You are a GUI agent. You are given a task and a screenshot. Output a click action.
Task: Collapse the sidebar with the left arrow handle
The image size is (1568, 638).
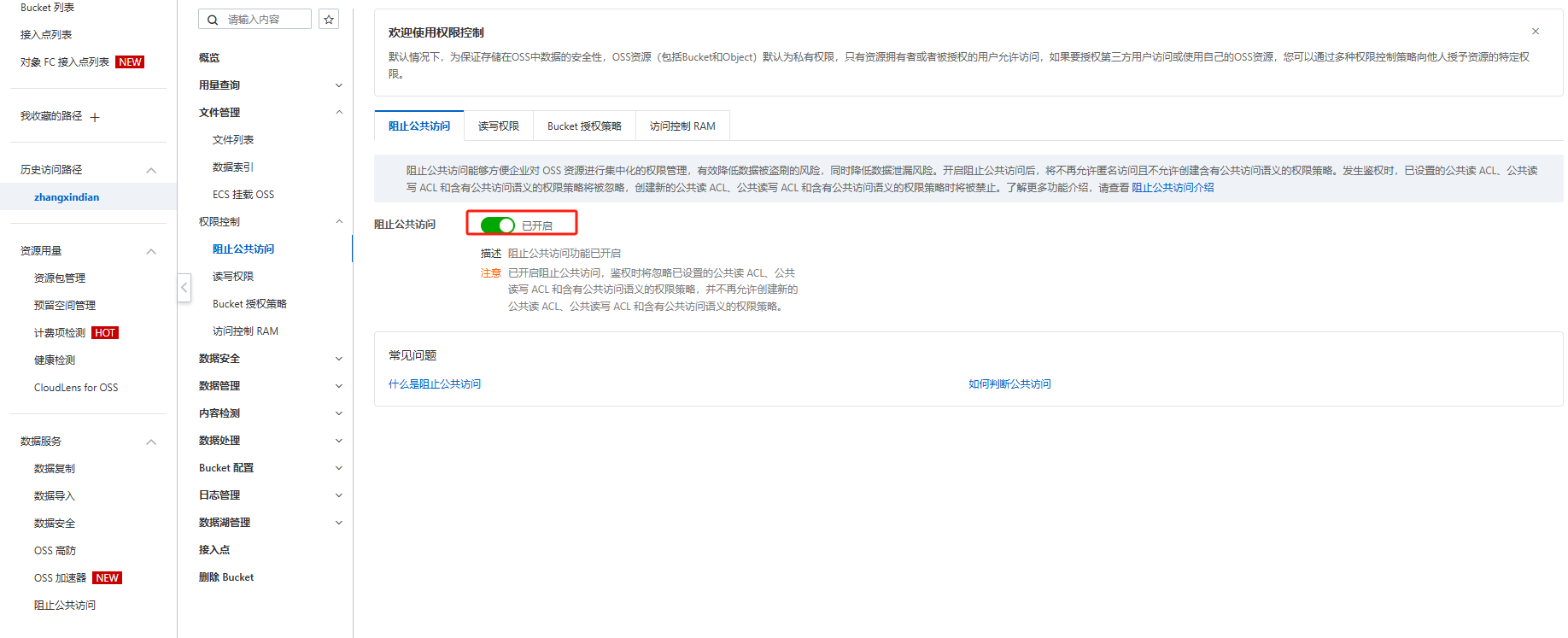point(184,287)
